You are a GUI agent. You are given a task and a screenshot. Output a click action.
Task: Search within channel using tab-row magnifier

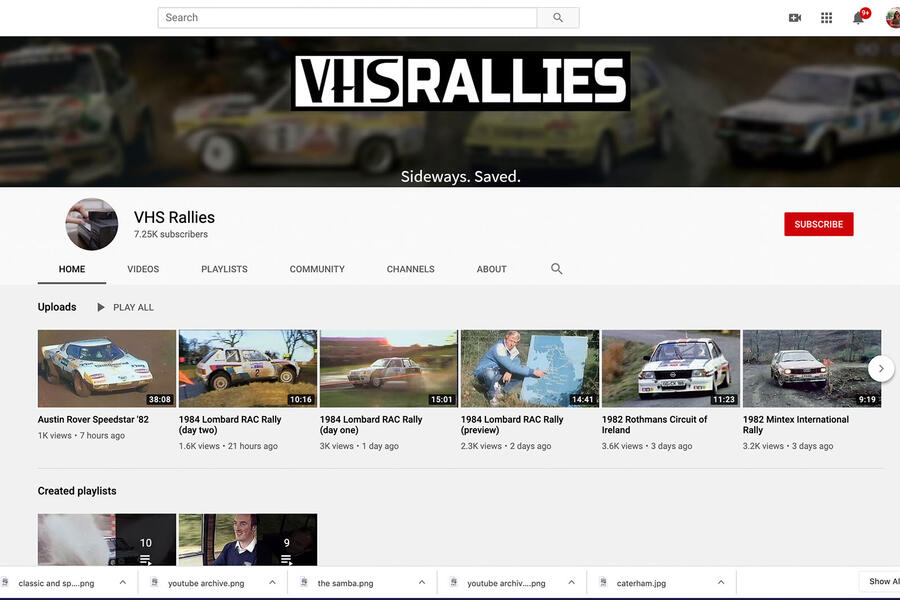556,269
